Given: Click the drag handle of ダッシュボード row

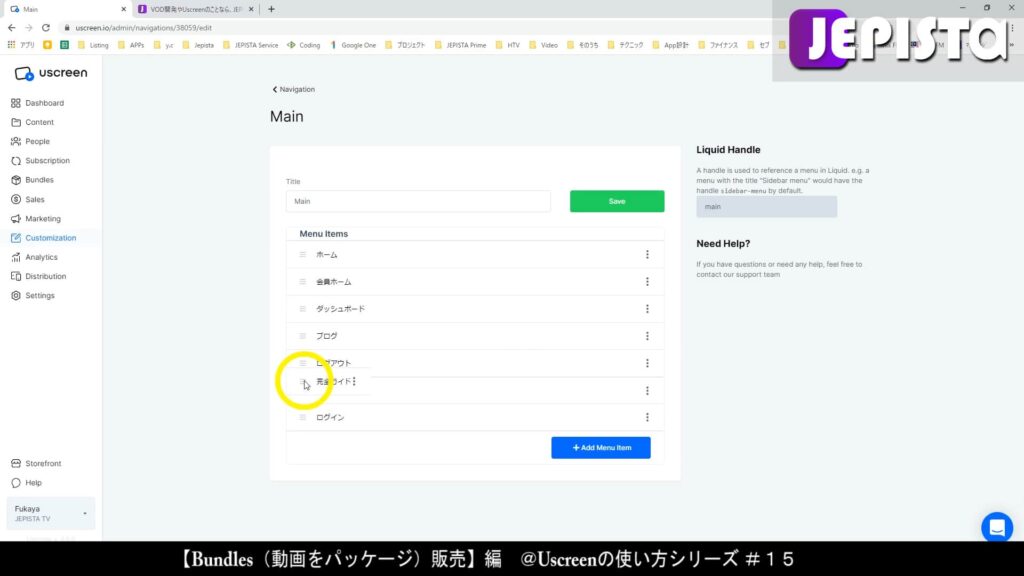Looking at the screenshot, I should (x=302, y=309).
